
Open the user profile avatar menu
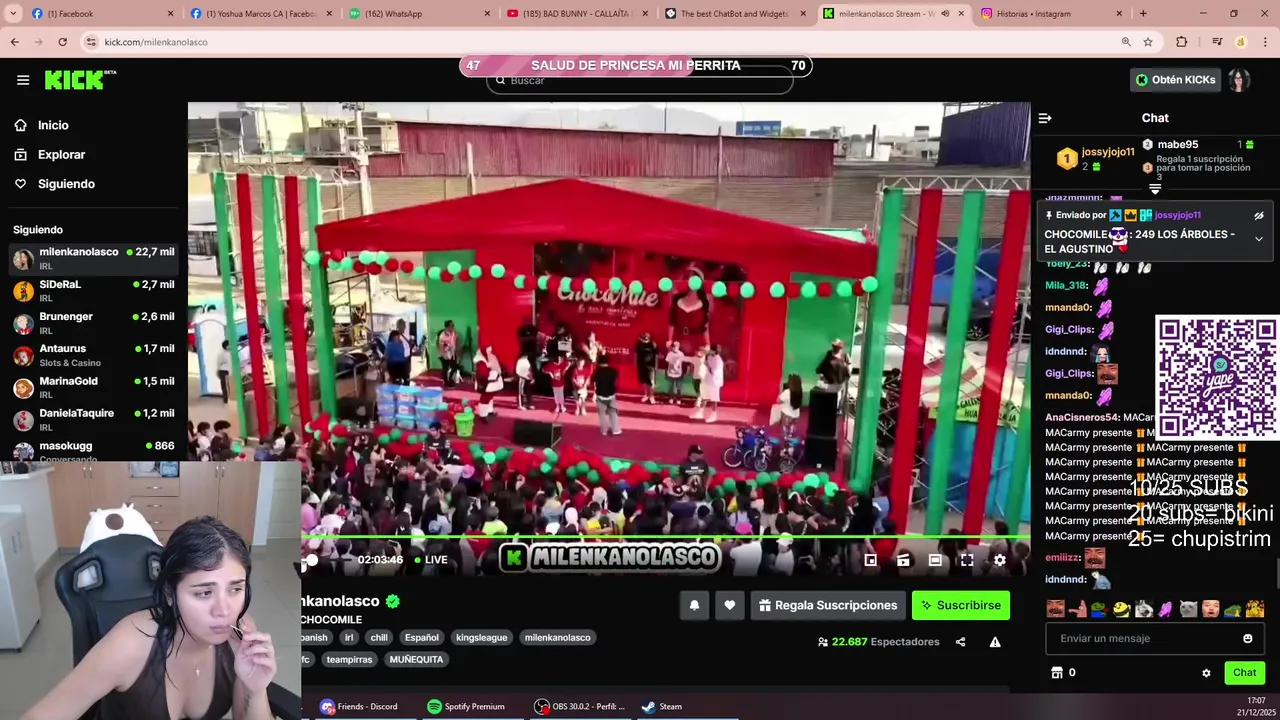(x=1240, y=80)
